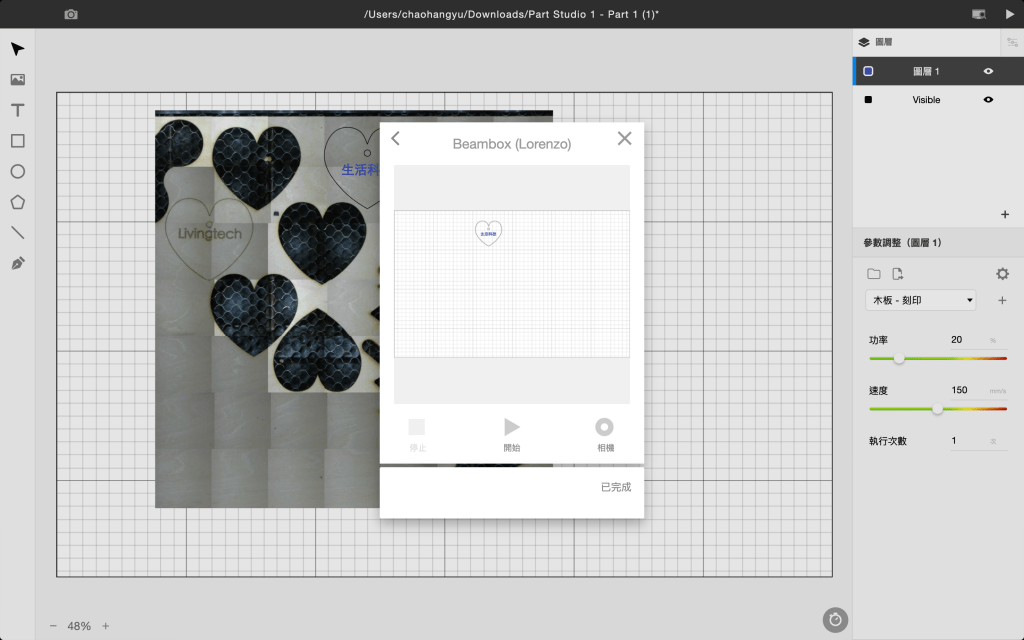Adjust the 功率 power slider
1024x640 pixels.
coord(899,358)
